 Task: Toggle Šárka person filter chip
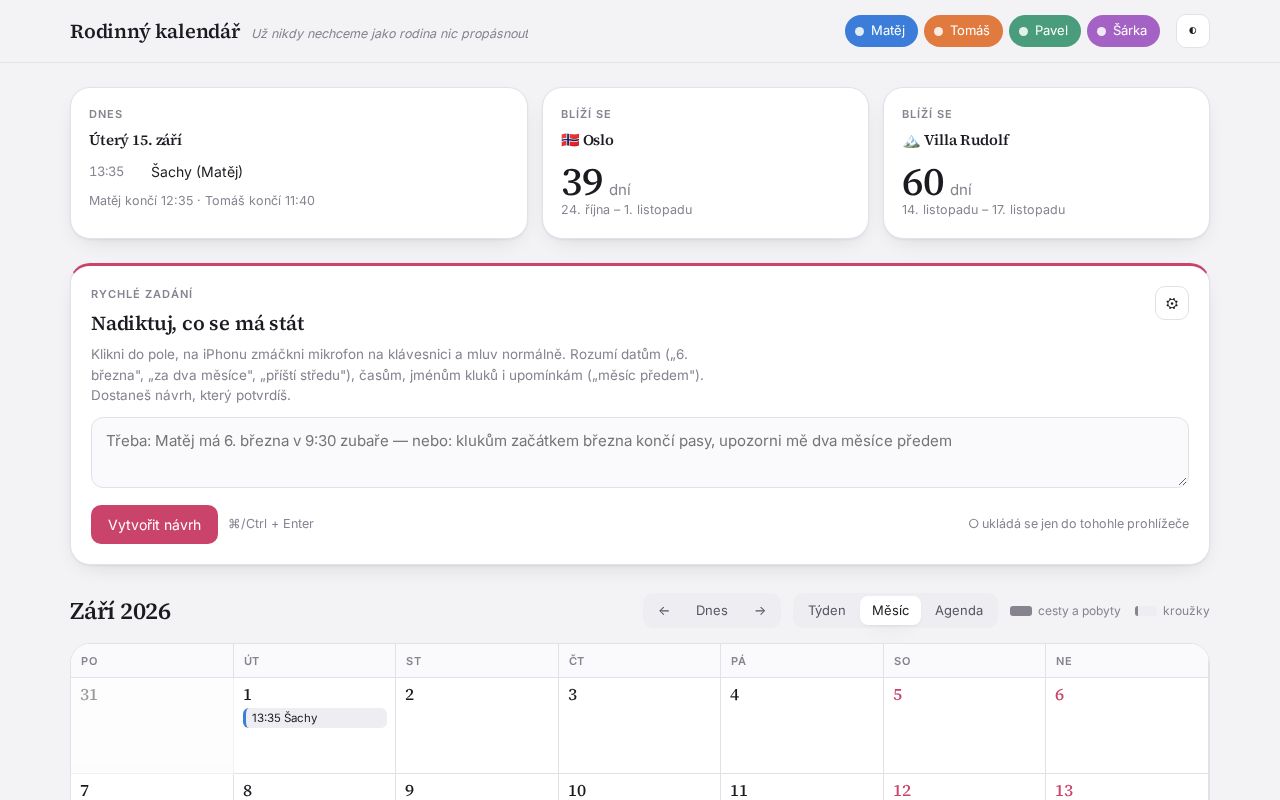(1123, 31)
